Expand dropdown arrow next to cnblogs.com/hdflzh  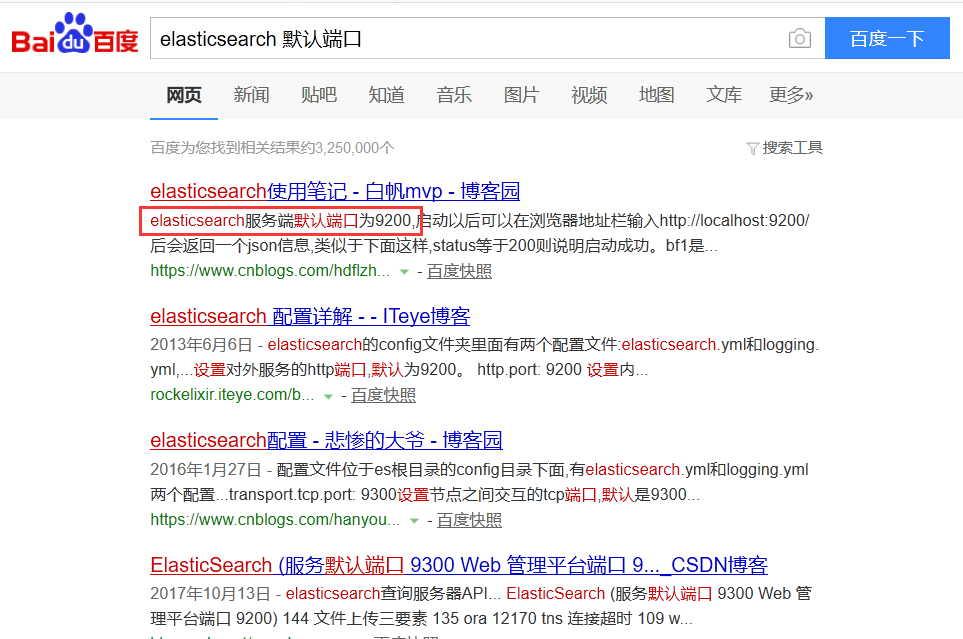tap(404, 272)
